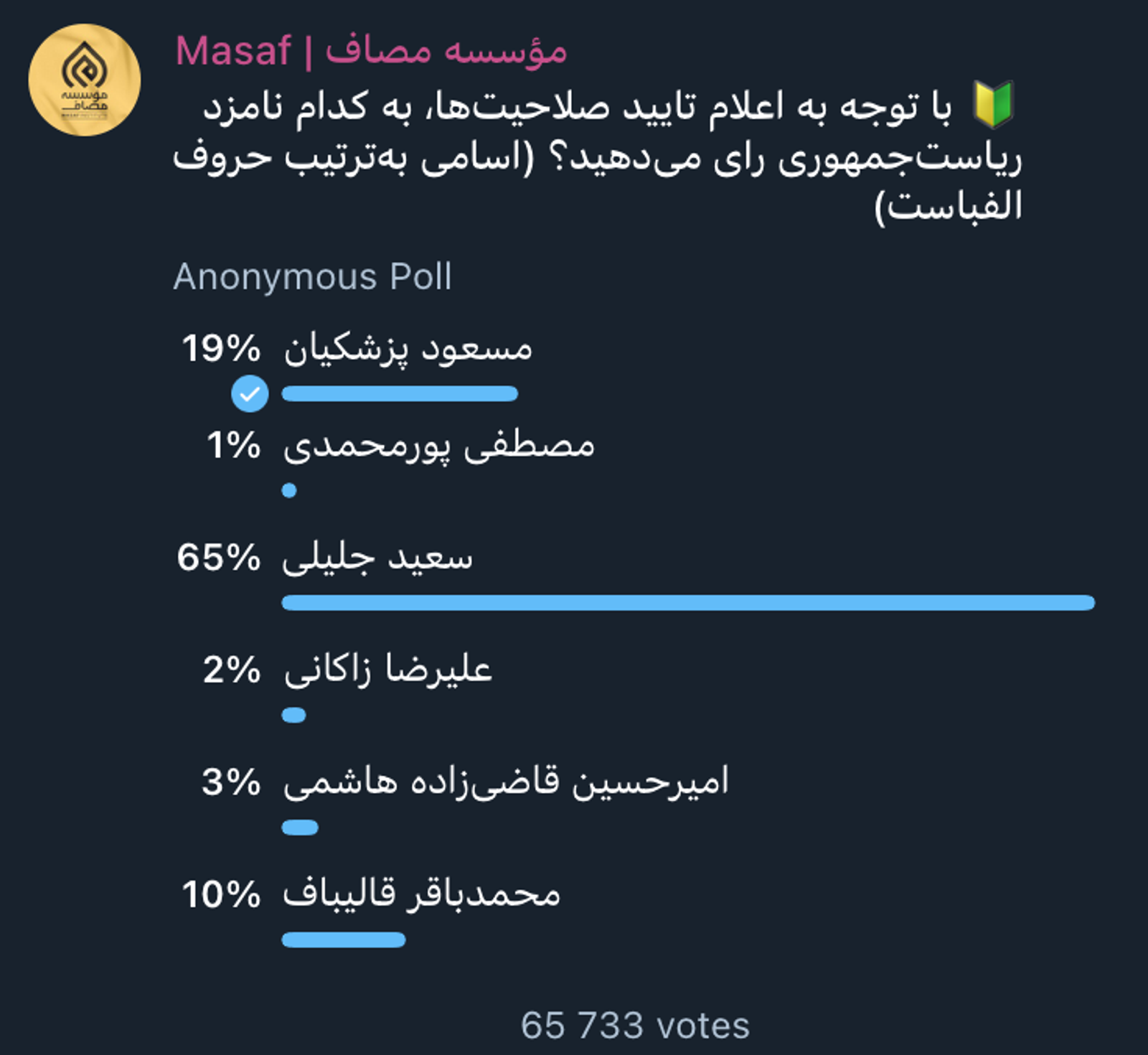Click the Anonymous Poll label

point(312,277)
